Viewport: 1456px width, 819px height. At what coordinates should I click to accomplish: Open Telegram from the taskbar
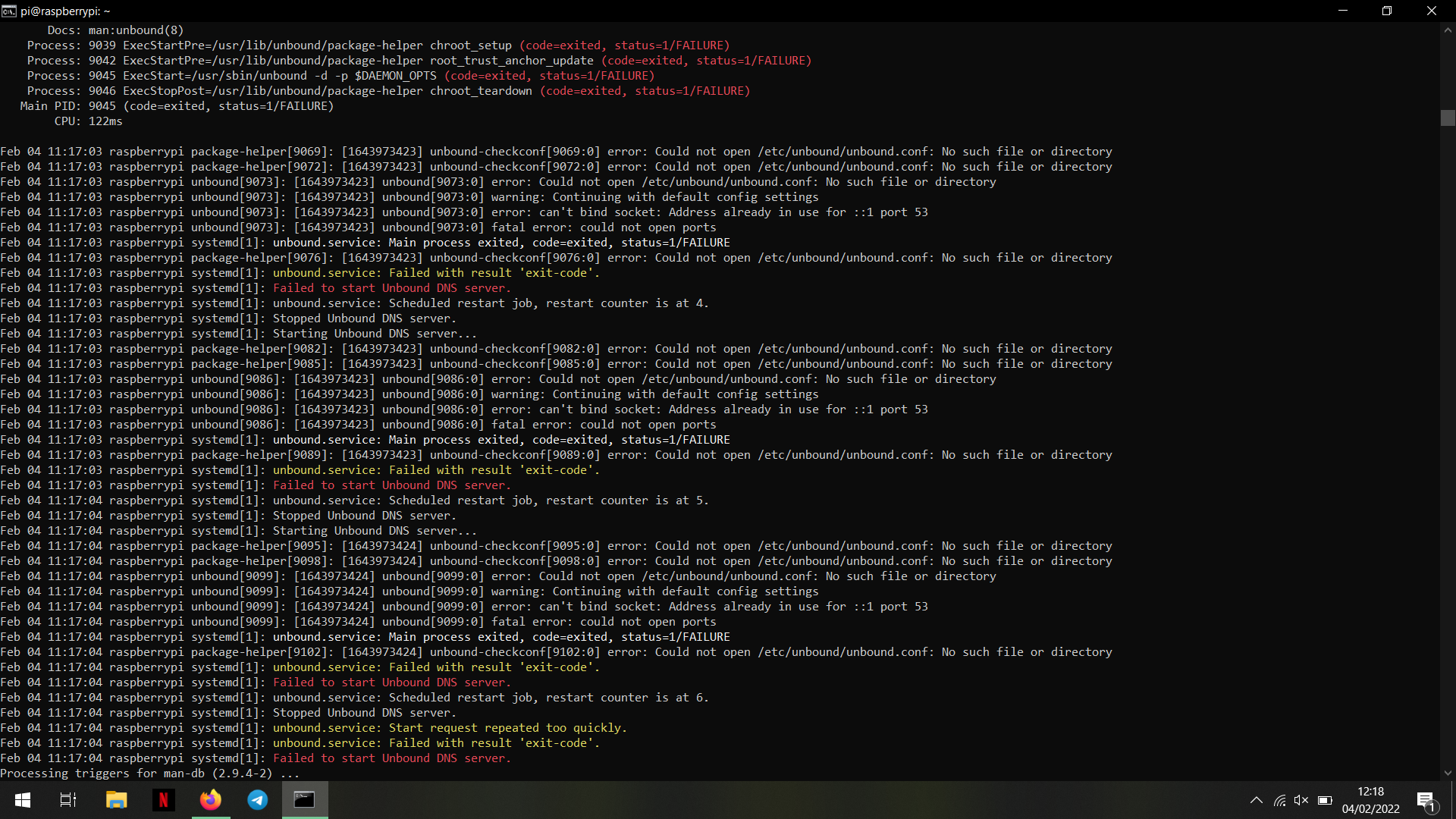[258, 800]
